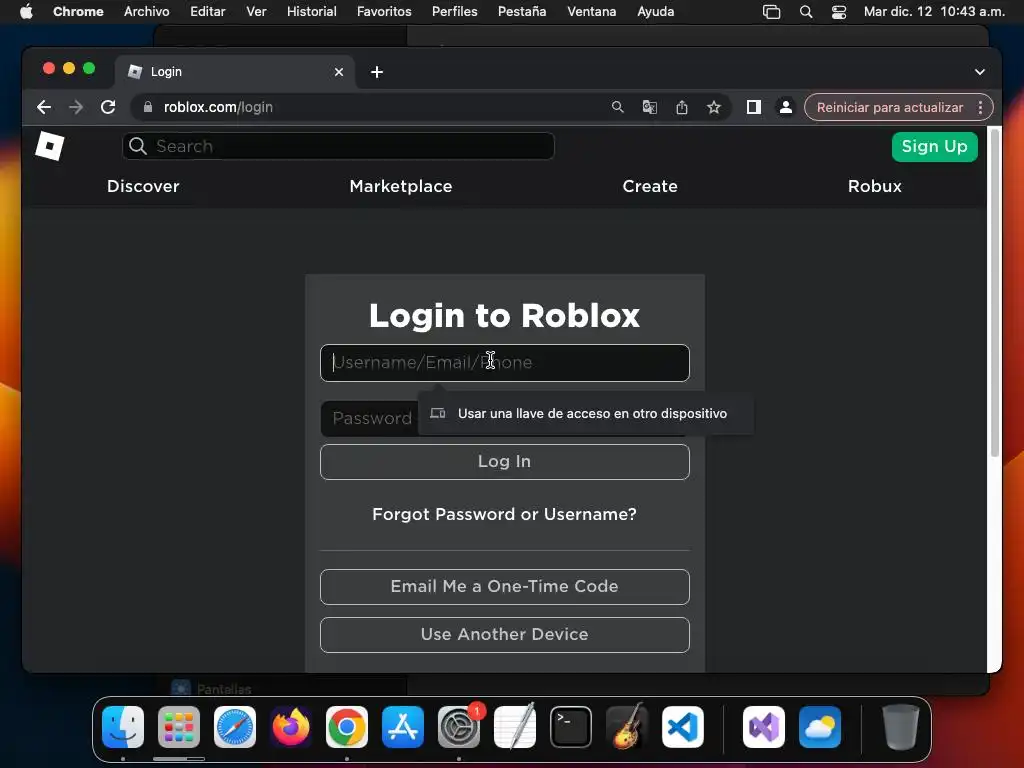The height and width of the screenshot is (768, 1024).
Task: Close the Login tab
Action: pyautogui.click(x=339, y=72)
